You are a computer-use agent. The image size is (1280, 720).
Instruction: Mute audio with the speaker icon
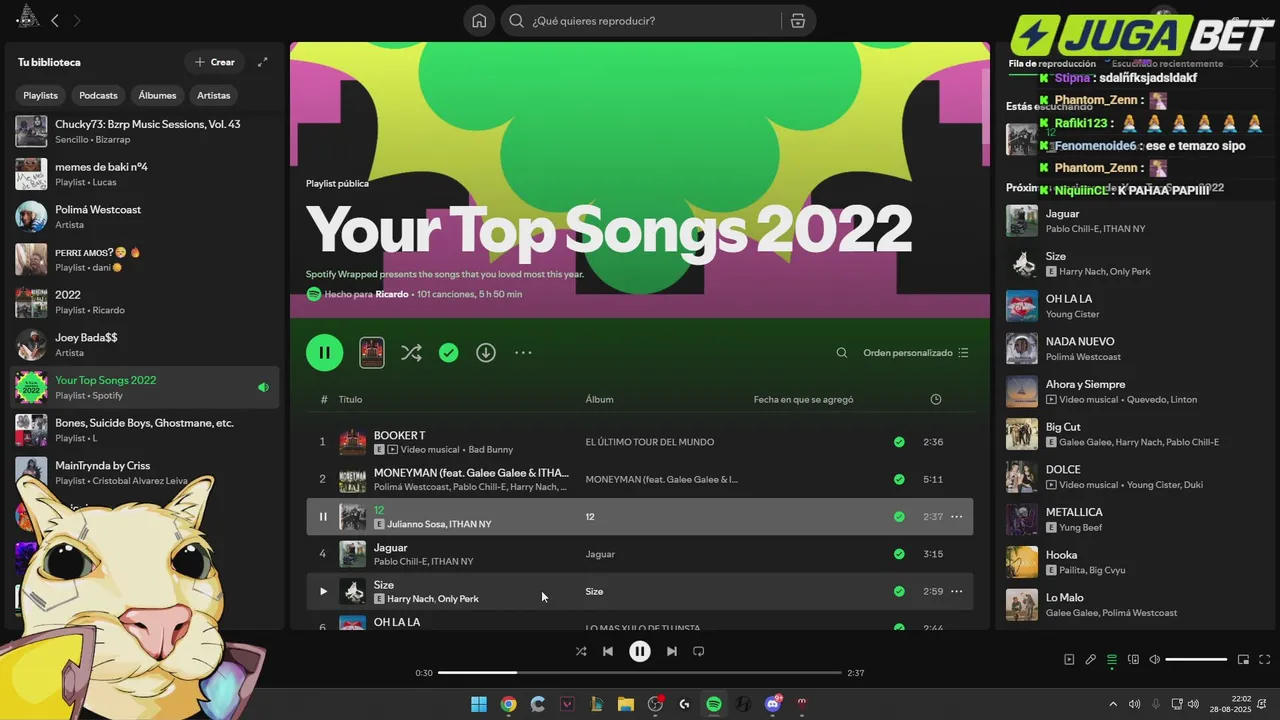click(x=1155, y=660)
